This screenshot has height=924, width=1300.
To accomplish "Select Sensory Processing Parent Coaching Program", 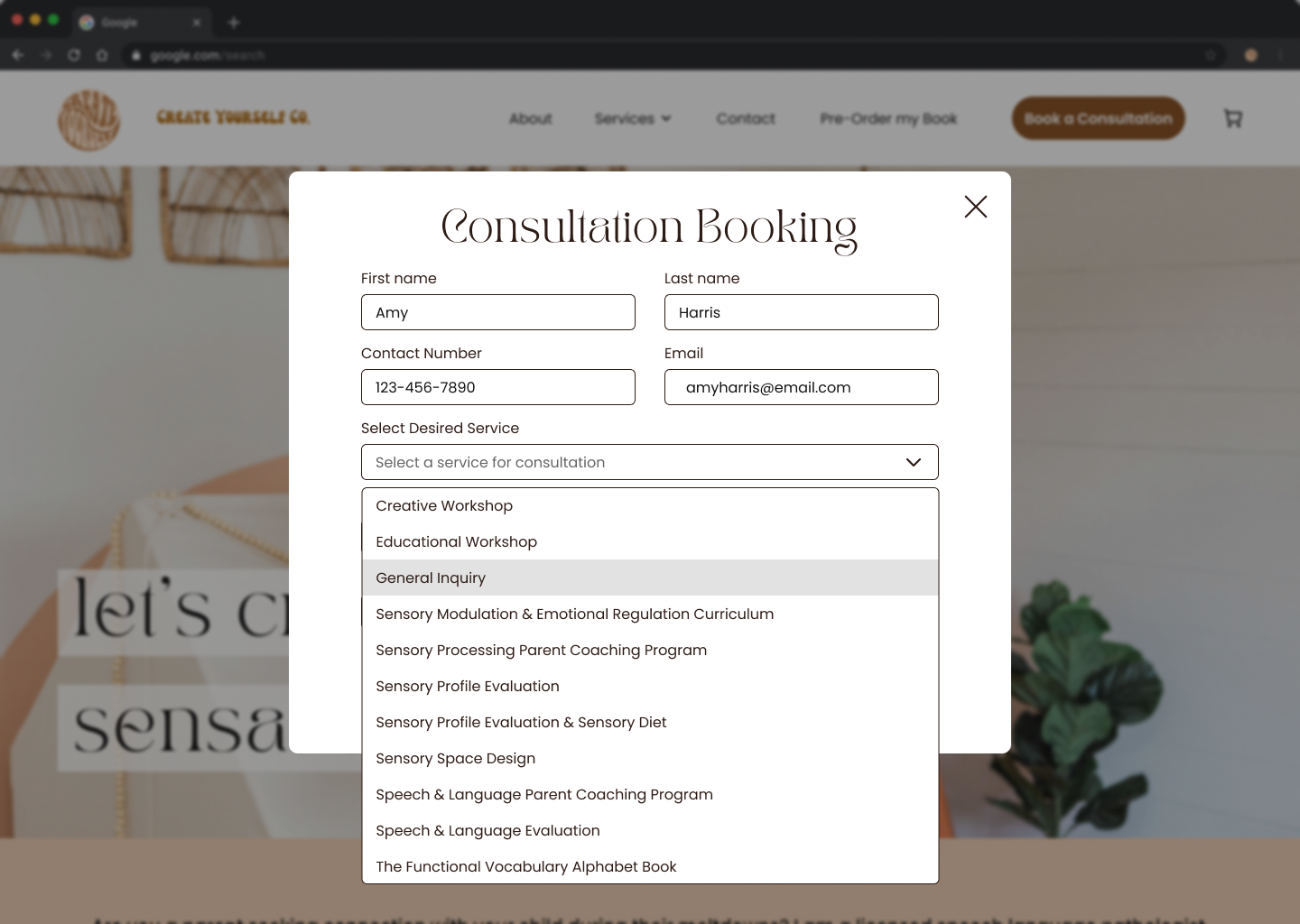I will (650, 650).
